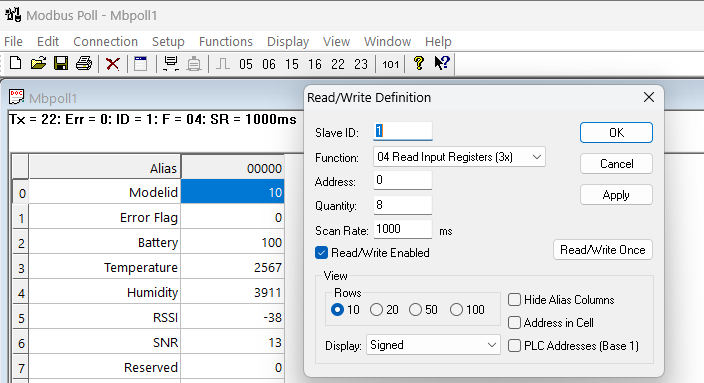Open the Functions menu
The height and width of the screenshot is (383, 704).
[226, 41]
